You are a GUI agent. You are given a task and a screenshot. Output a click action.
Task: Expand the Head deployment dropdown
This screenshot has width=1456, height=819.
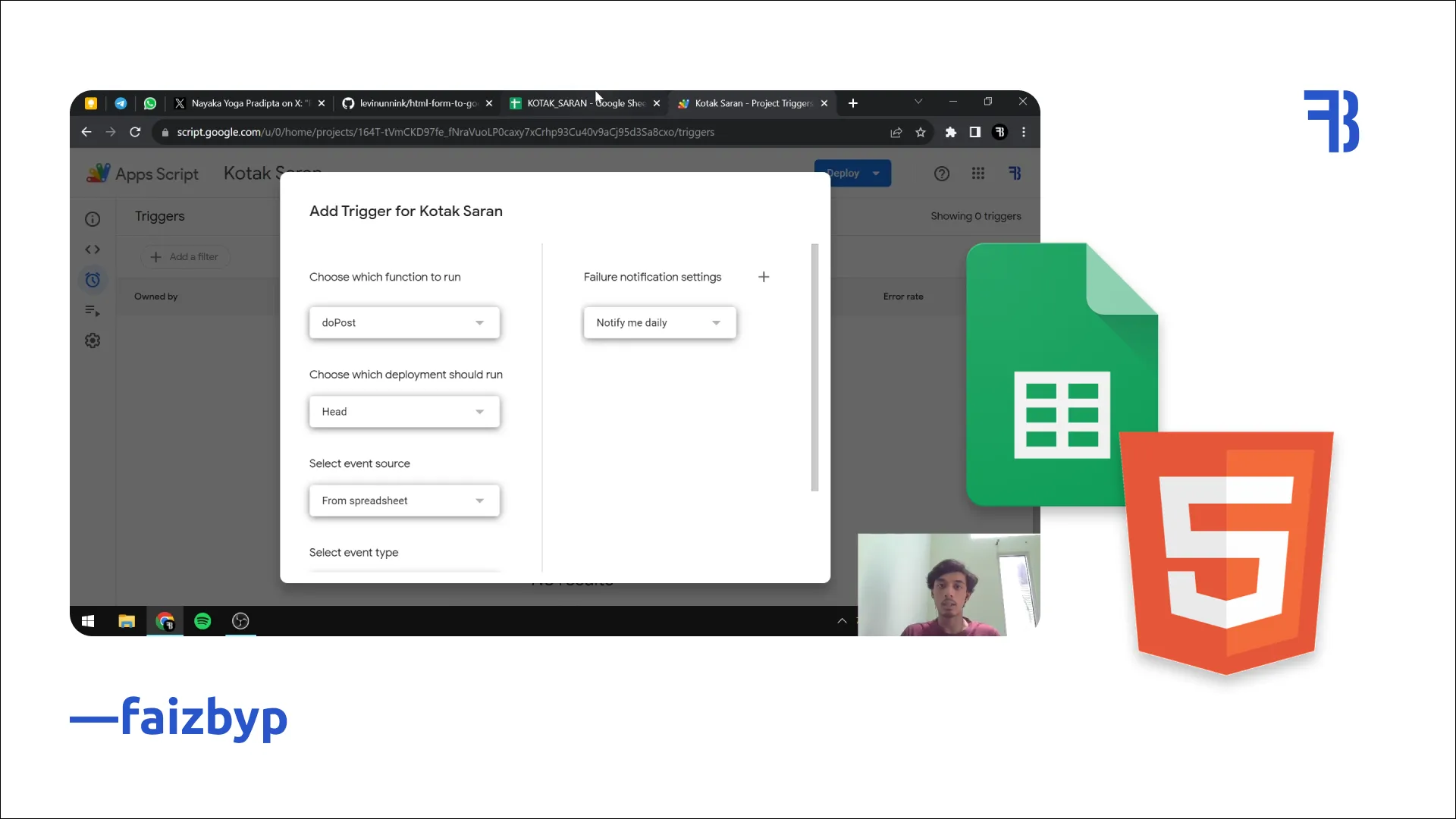point(404,412)
